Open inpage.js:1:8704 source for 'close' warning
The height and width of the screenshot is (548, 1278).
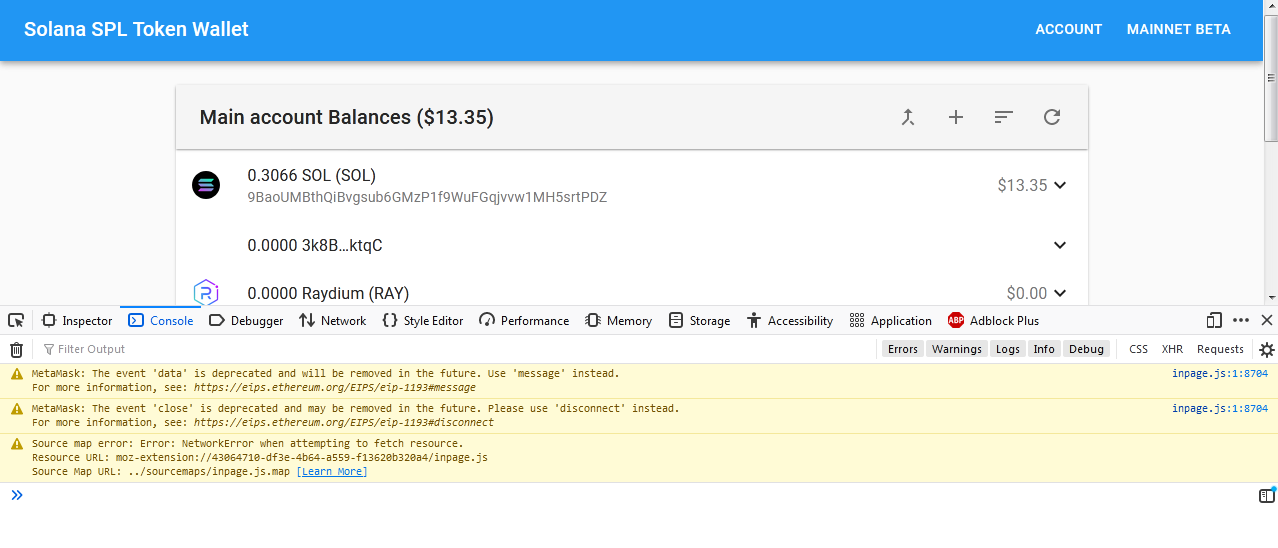tap(1220, 409)
